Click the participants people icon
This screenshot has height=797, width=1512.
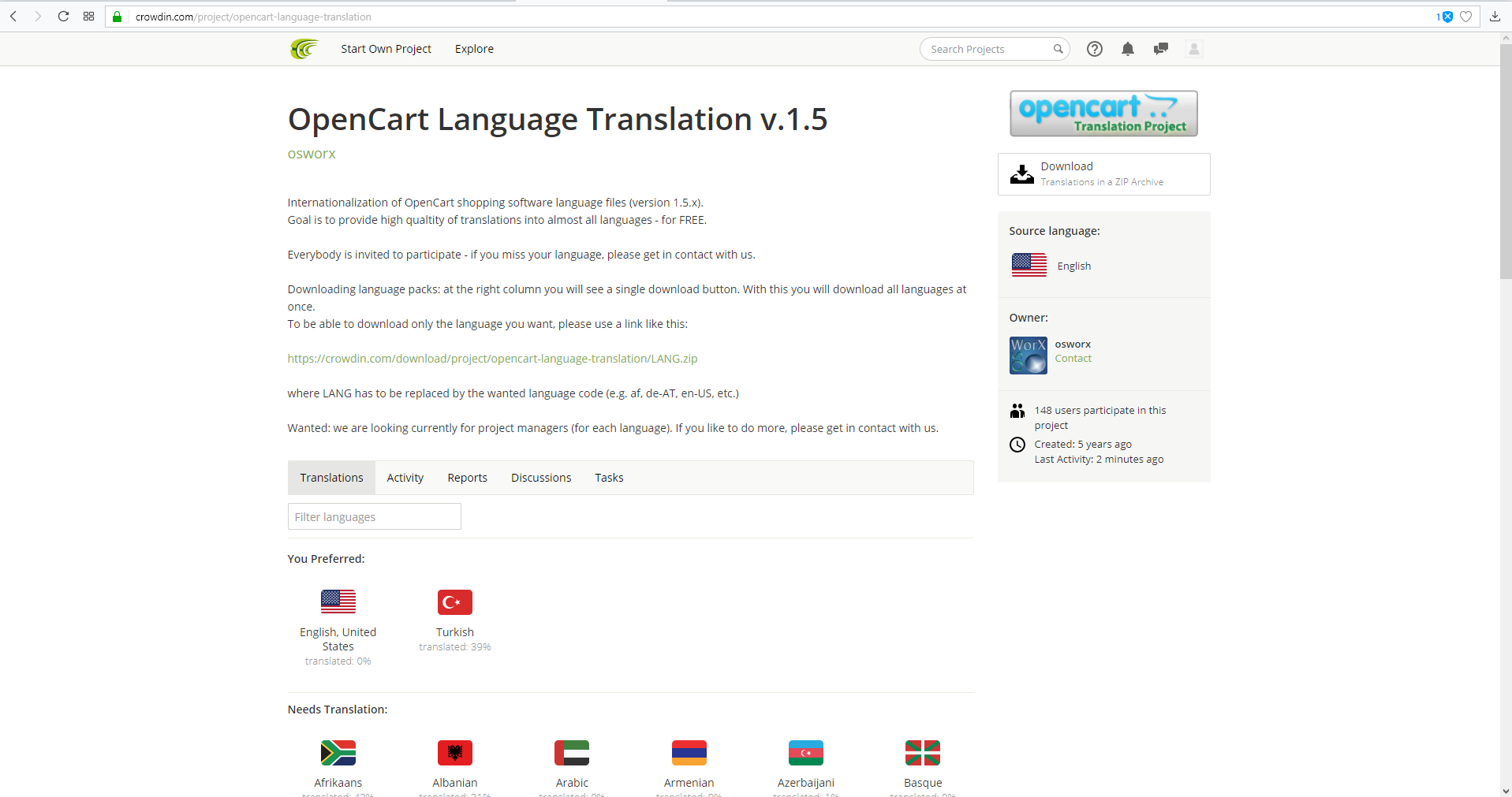pyautogui.click(x=1017, y=411)
